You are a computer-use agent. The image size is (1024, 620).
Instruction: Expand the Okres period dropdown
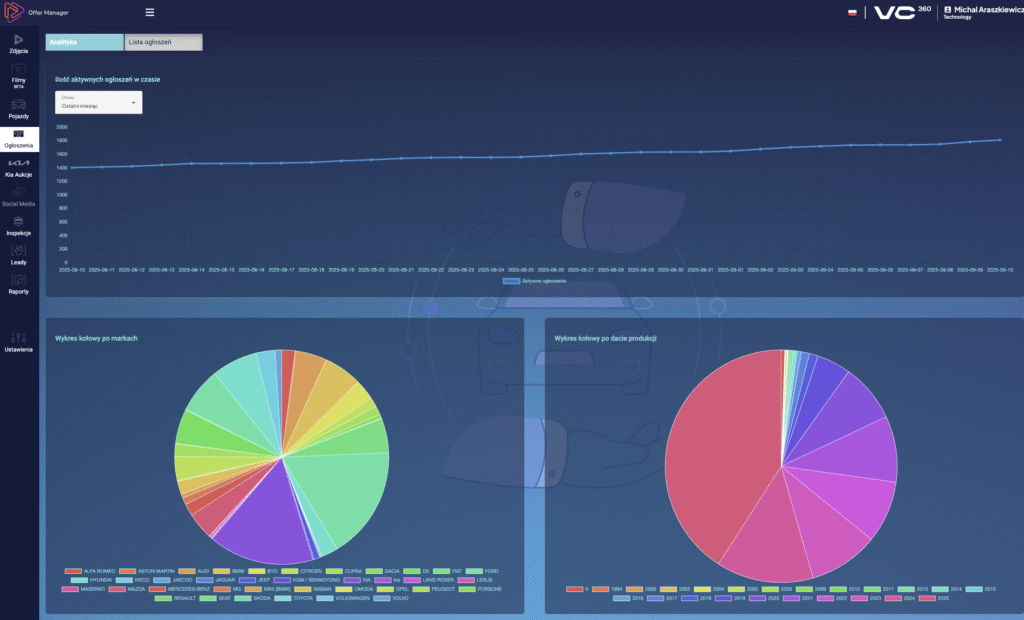click(x=98, y=102)
